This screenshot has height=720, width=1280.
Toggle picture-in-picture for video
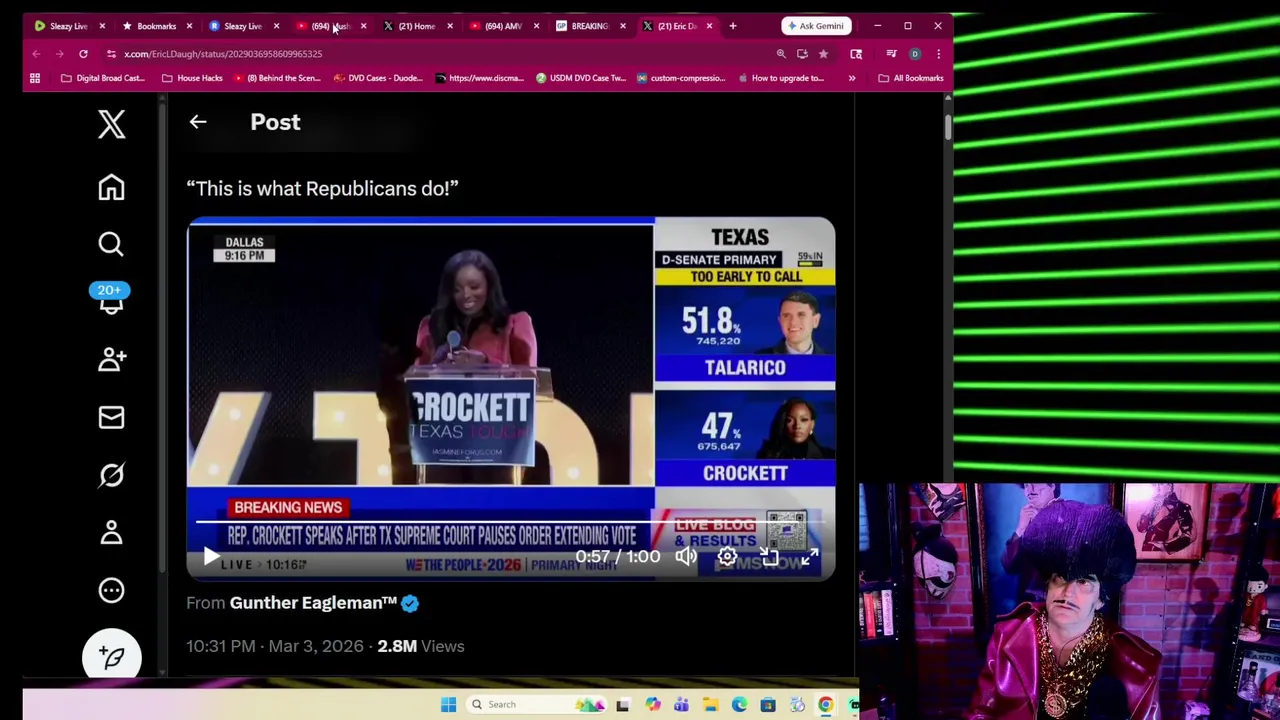[768, 556]
